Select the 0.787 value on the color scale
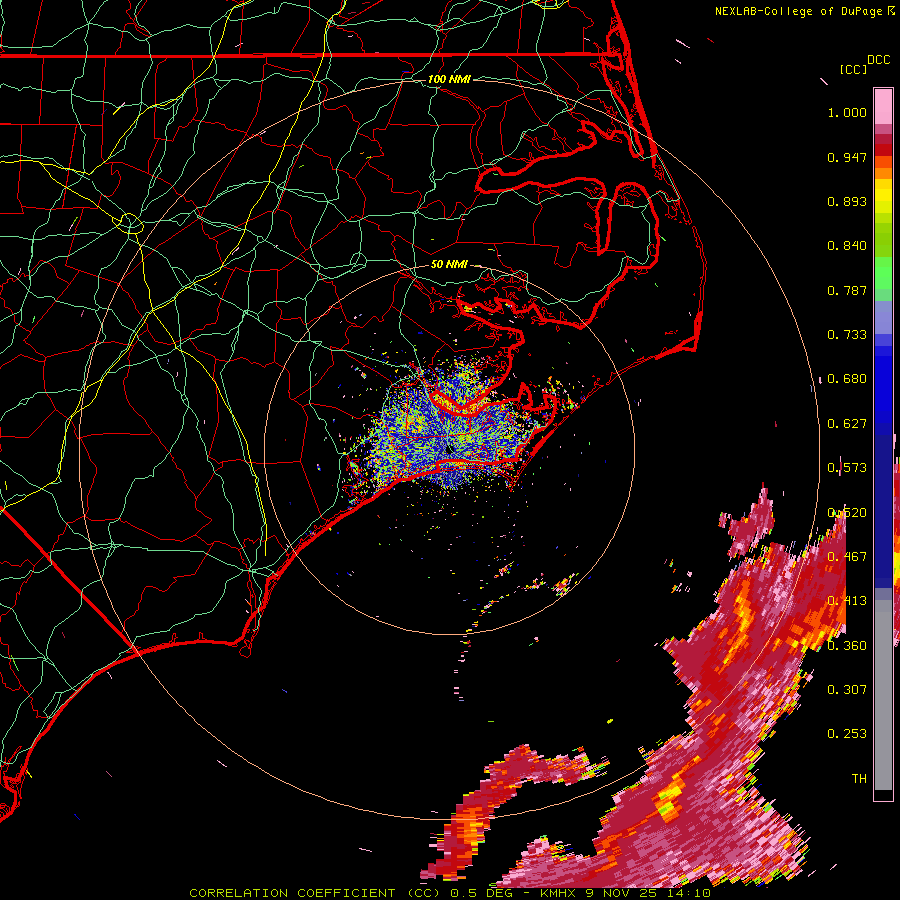The height and width of the screenshot is (900, 900). 847,290
